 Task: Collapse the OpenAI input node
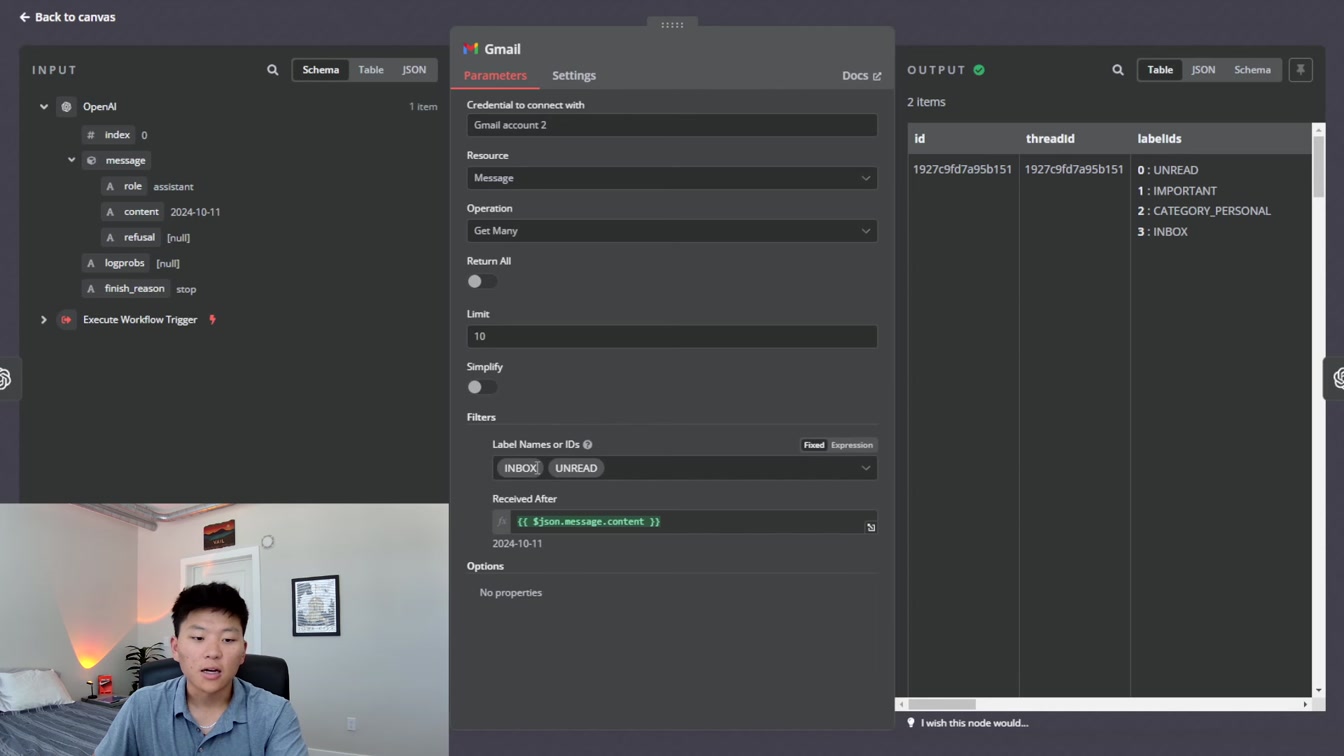tap(44, 107)
